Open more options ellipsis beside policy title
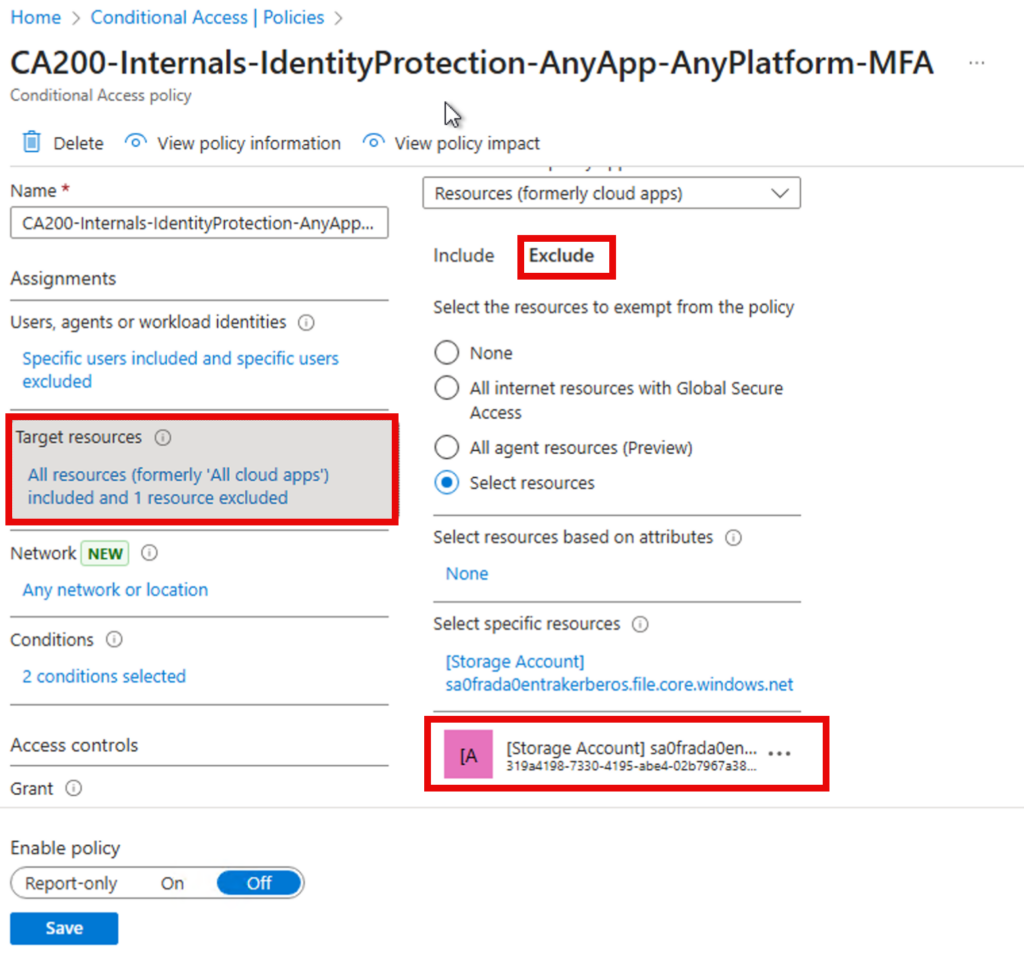Image resolution: width=1024 pixels, height=959 pixels. coord(976,63)
